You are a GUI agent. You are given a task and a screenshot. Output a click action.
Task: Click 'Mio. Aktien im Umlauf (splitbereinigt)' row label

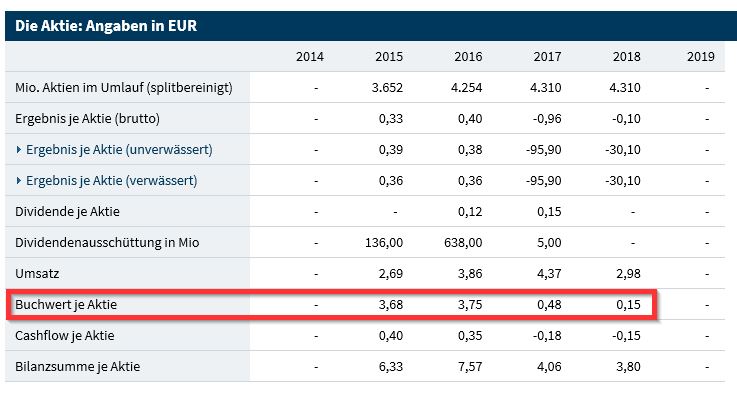[124, 87]
